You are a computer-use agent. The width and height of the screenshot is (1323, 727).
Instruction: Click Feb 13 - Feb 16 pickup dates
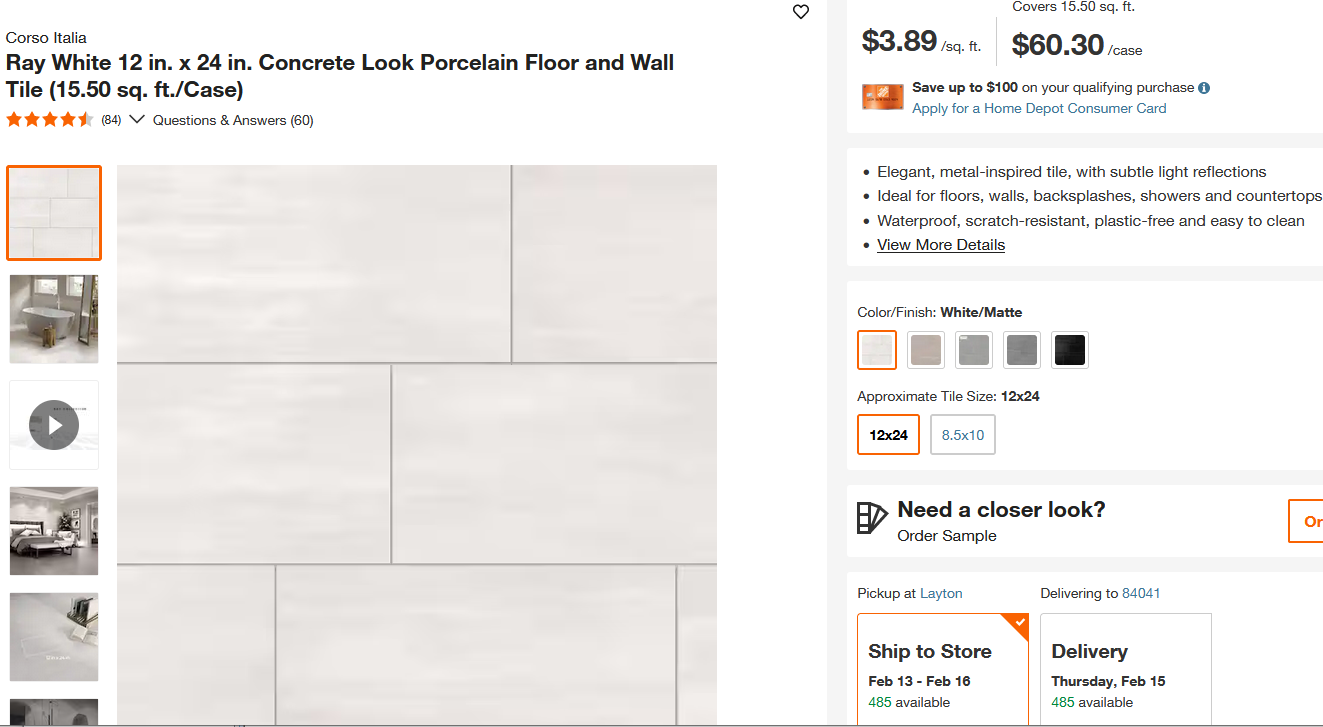coord(919,681)
